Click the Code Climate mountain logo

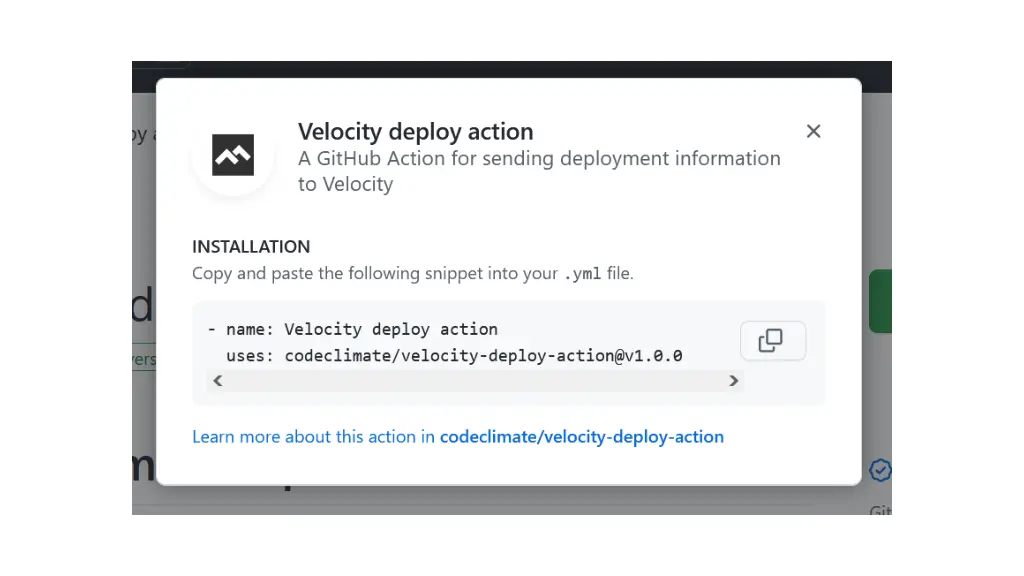[233, 155]
